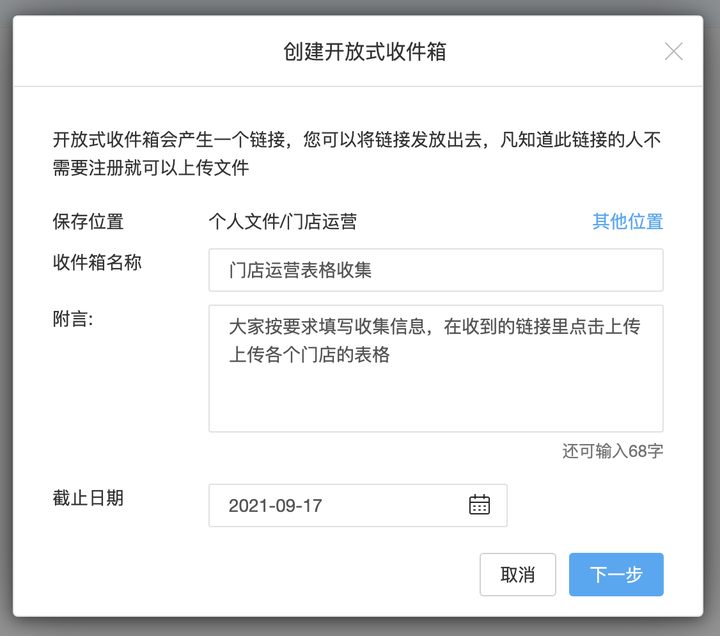Focus the 收件箱名称 input field
Viewport: 720px width, 636px height.
[x=436, y=270]
